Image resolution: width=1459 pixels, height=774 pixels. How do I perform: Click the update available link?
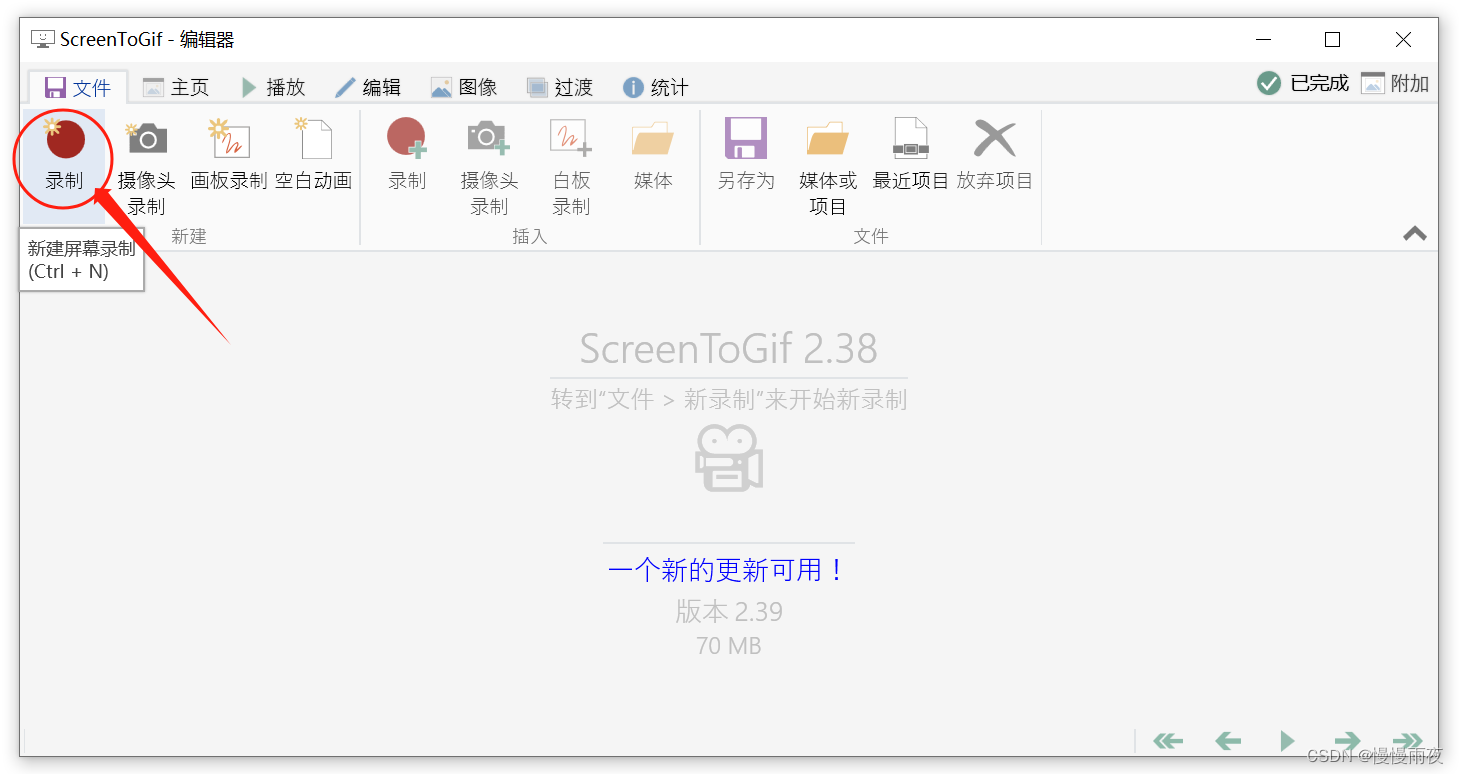pyautogui.click(x=728, y=570)
